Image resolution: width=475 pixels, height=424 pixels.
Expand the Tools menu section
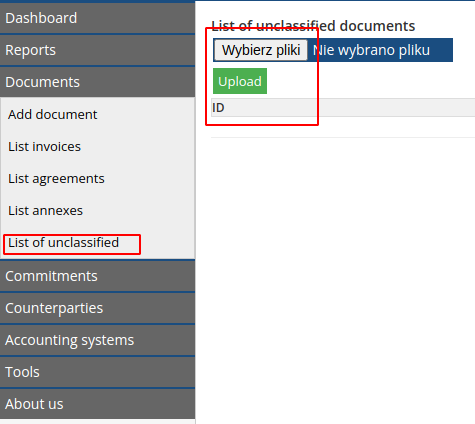click(97, 372)
